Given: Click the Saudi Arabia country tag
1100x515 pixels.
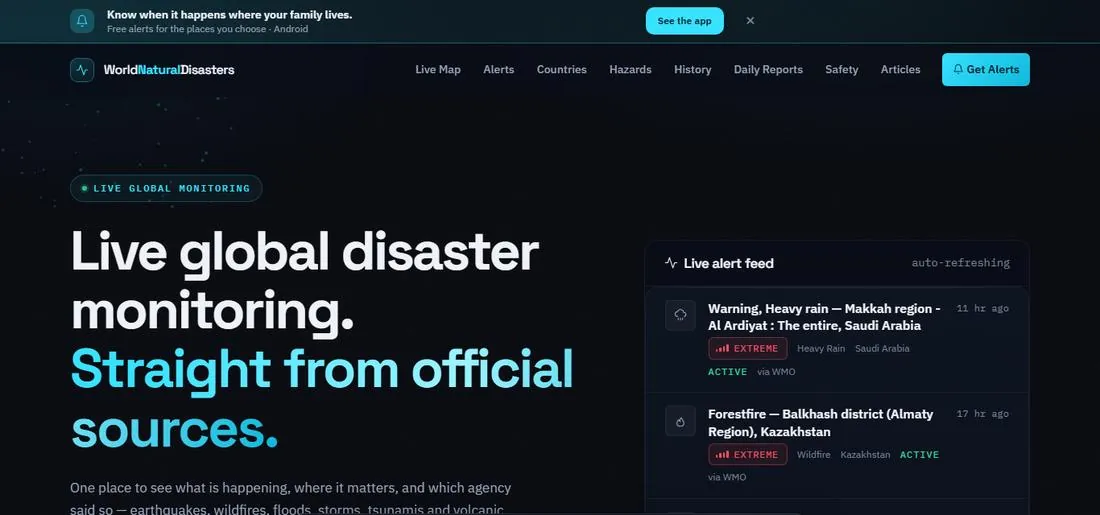Looking at the screenshot, I should click(882, 348).
